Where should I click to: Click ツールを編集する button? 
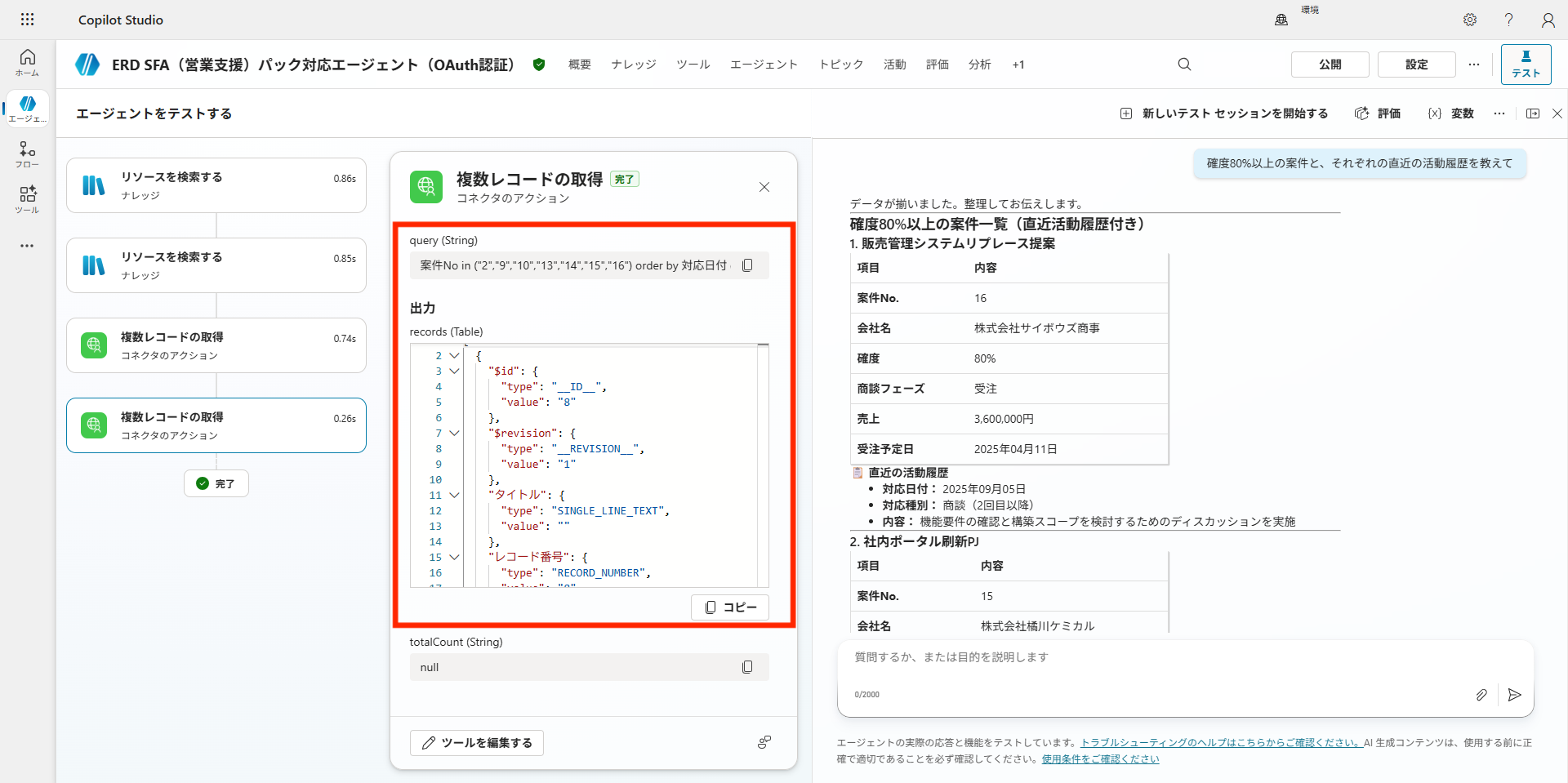click(x=477, y=743)
